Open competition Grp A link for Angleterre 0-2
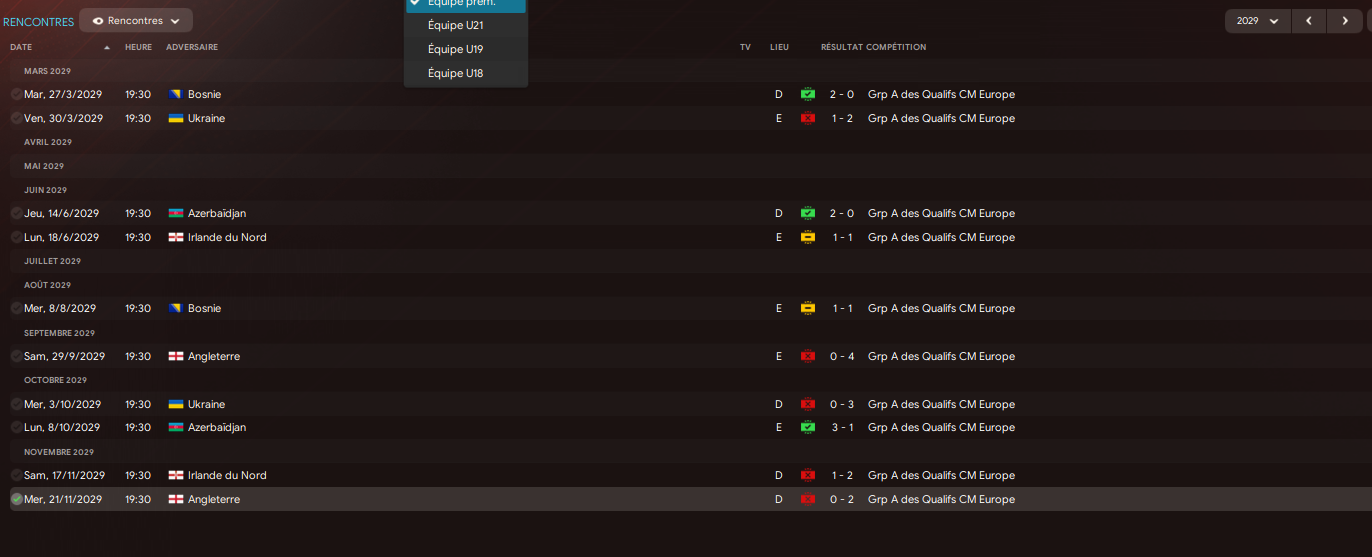The image size is (1372, 557). (x=941, y=499)
